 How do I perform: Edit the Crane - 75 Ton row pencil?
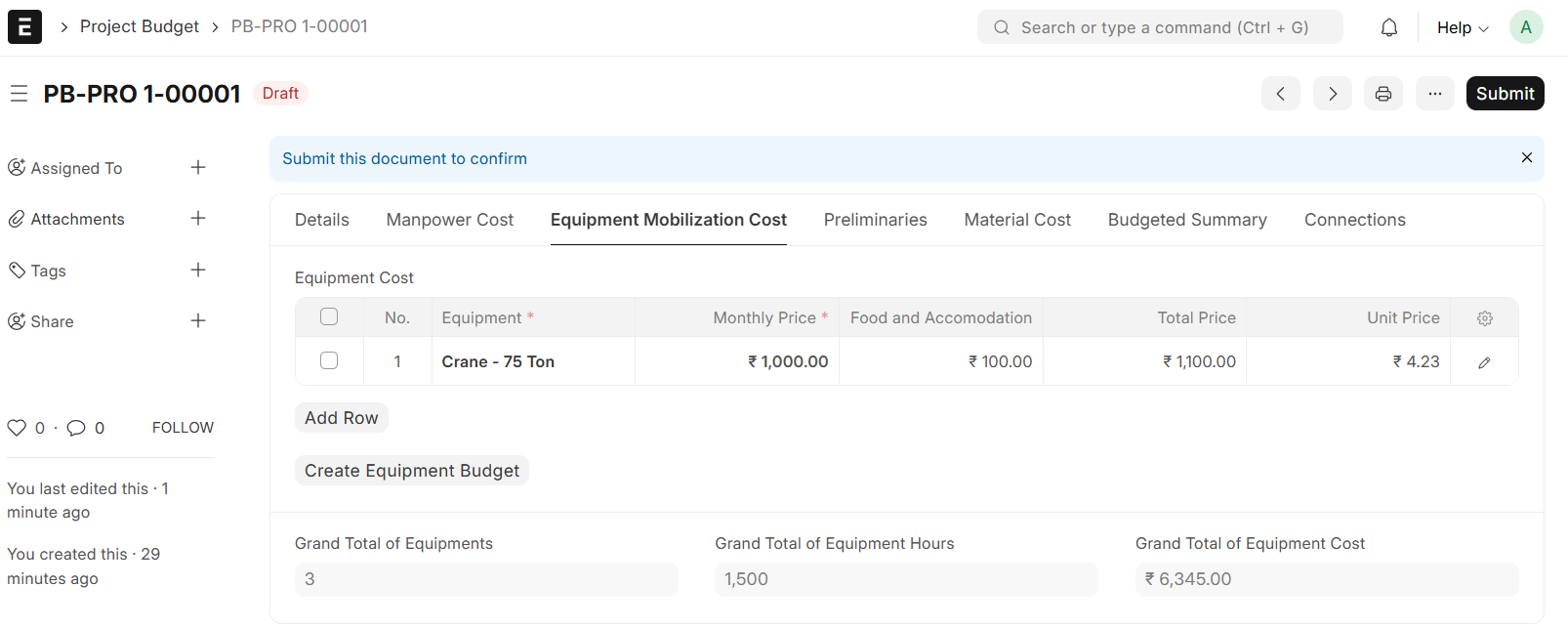coord(1484,362)
